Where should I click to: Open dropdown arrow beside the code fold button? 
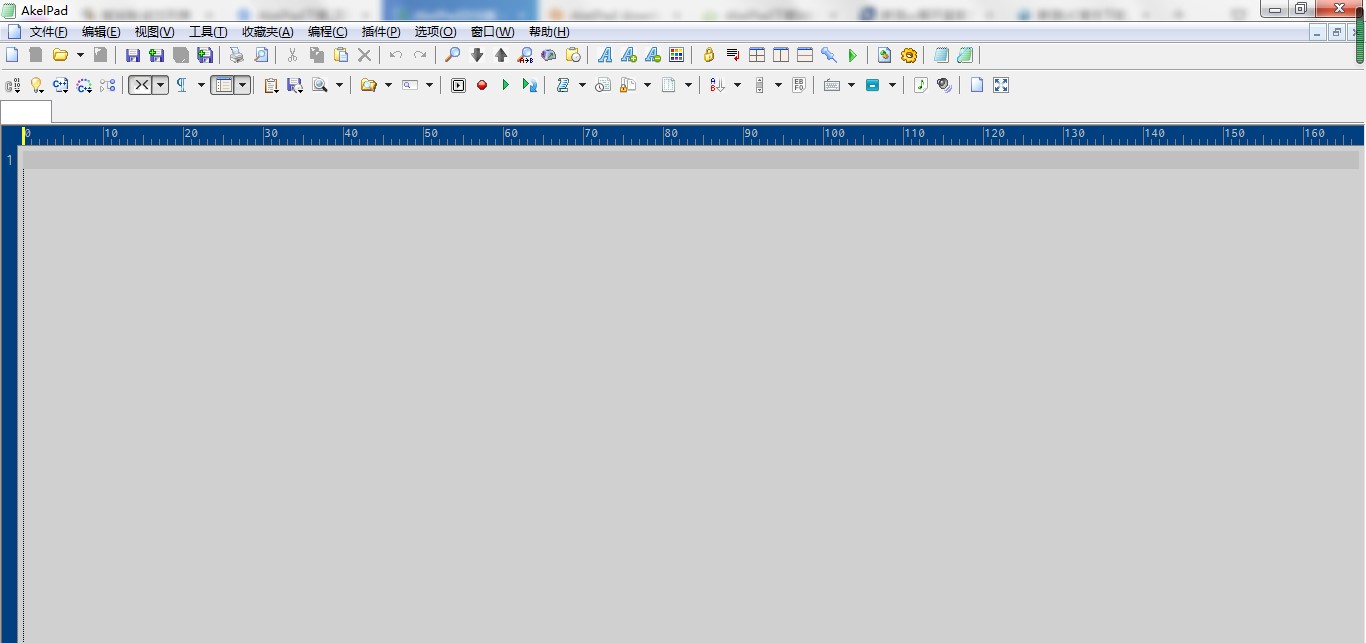pyautogui.click(x=160, y=85)
